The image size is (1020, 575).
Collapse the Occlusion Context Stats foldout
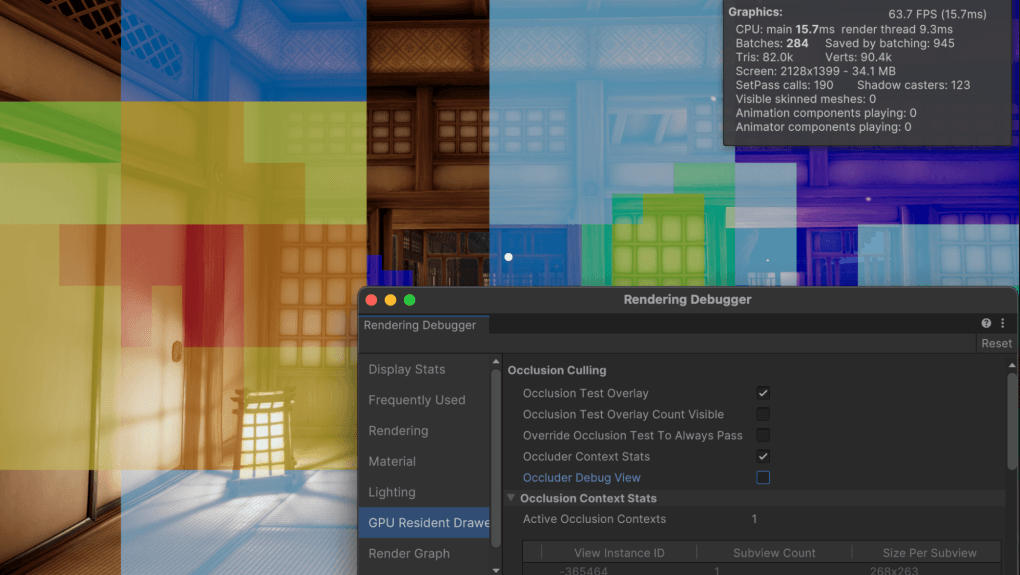click(511, 498)
